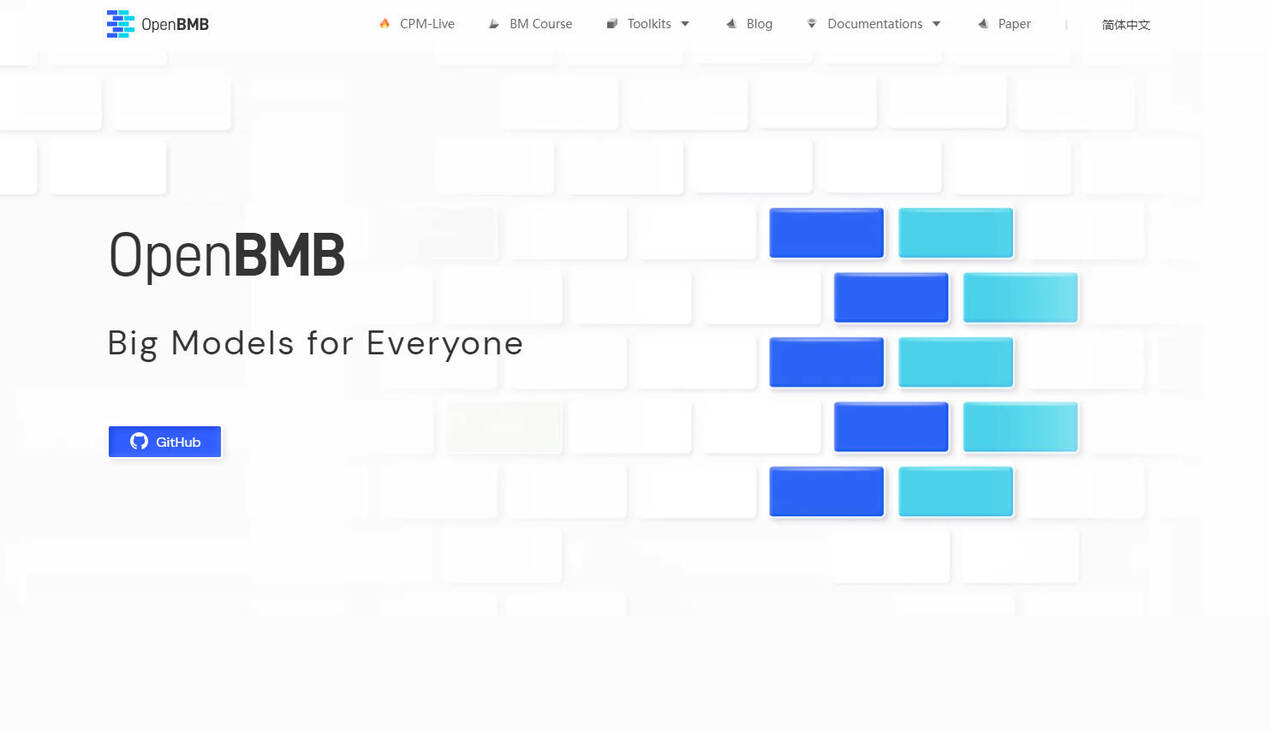Screen dimensions: 1270x731
Task: Open the Paper page
Action: [1014, 24]
